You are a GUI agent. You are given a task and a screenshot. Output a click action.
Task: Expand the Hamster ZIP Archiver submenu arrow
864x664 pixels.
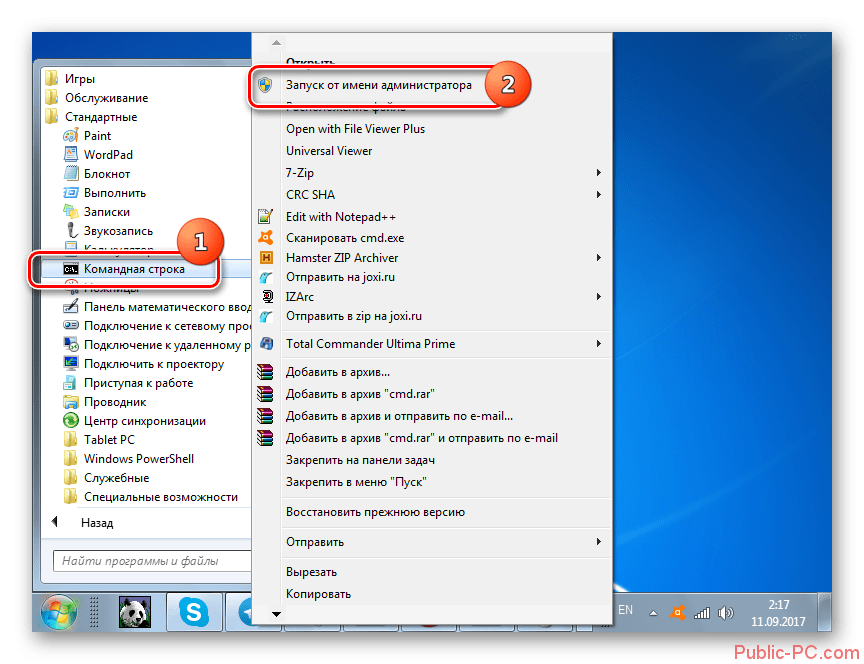tap(598, 257)
